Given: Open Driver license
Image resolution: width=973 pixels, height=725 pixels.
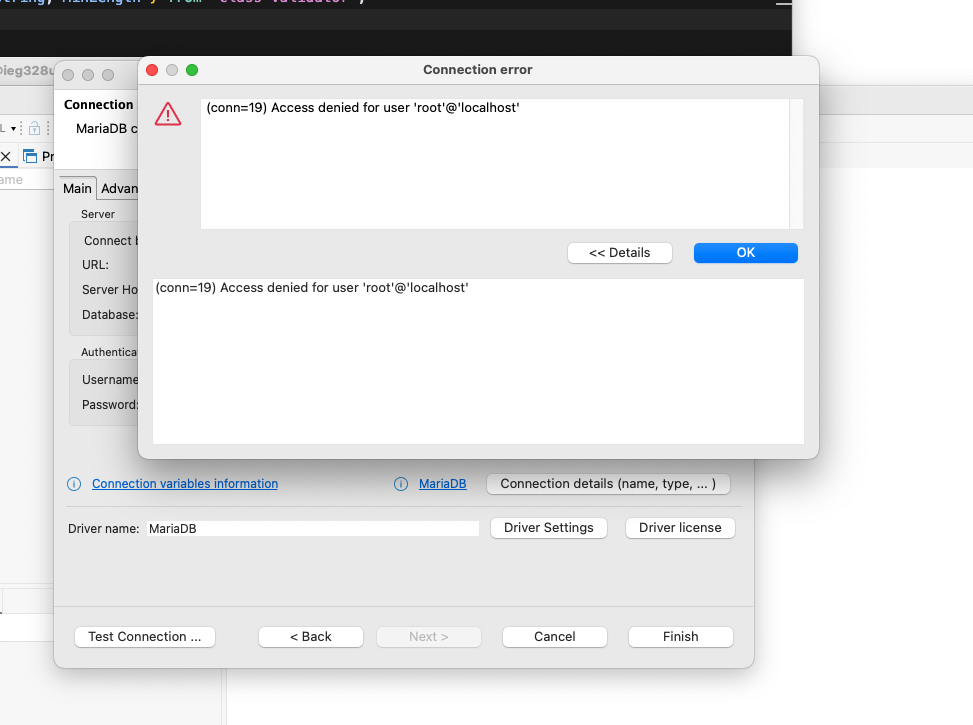Looking at the screenshot, I should (x=680, y=528).
